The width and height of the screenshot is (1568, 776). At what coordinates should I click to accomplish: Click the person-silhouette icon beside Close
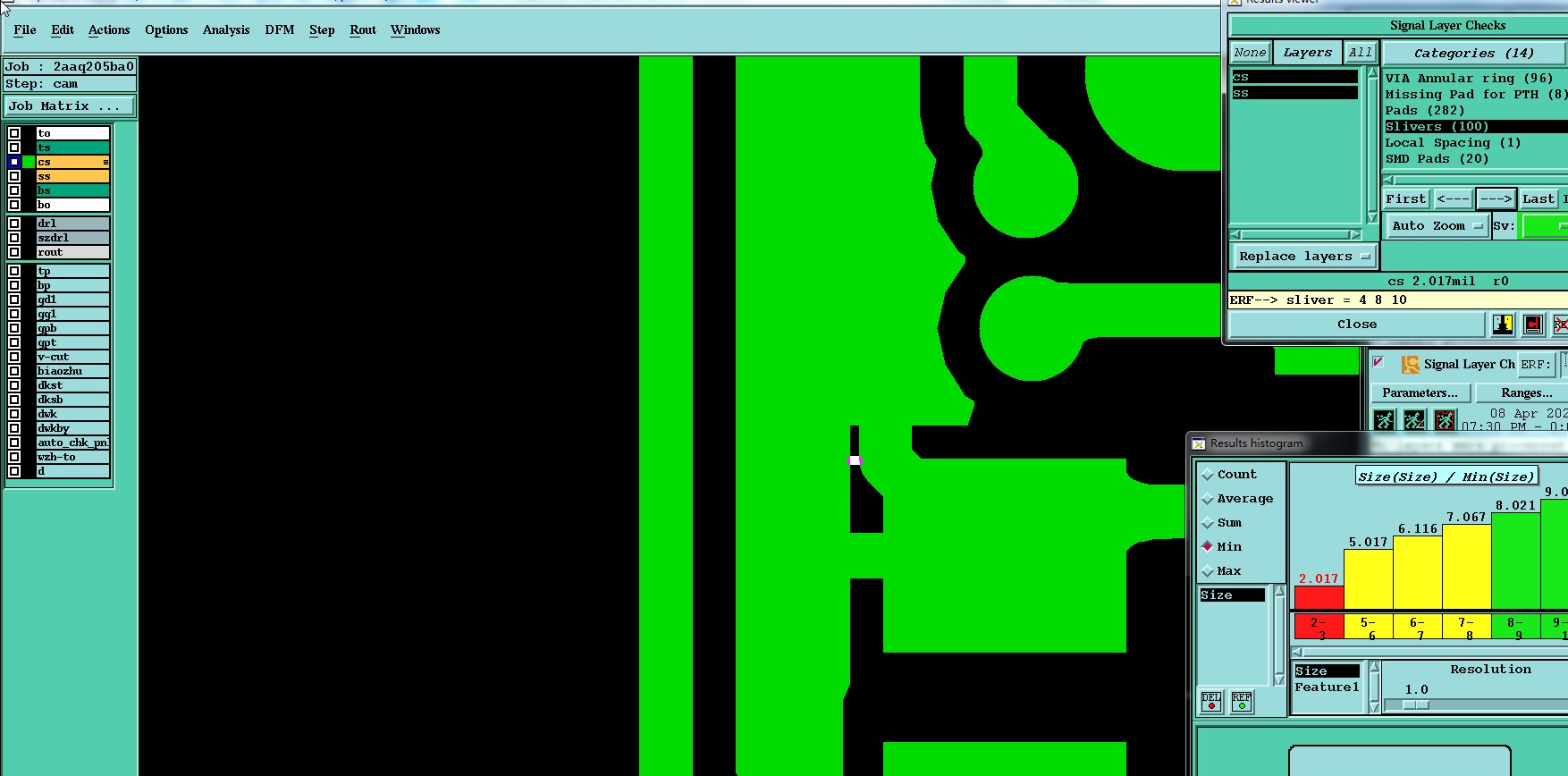pyautogui.click(x=1503, y=325)
